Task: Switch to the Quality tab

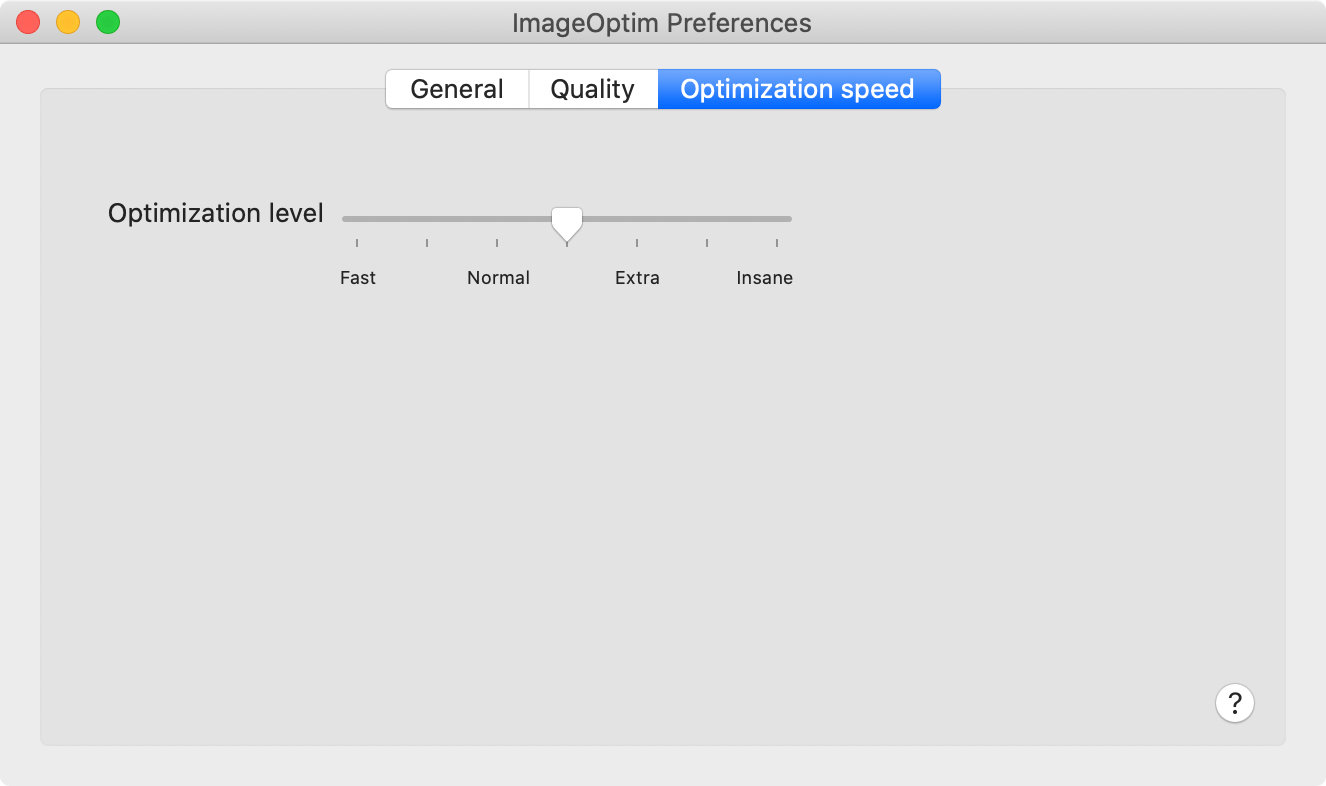Action: pos(593,89)
